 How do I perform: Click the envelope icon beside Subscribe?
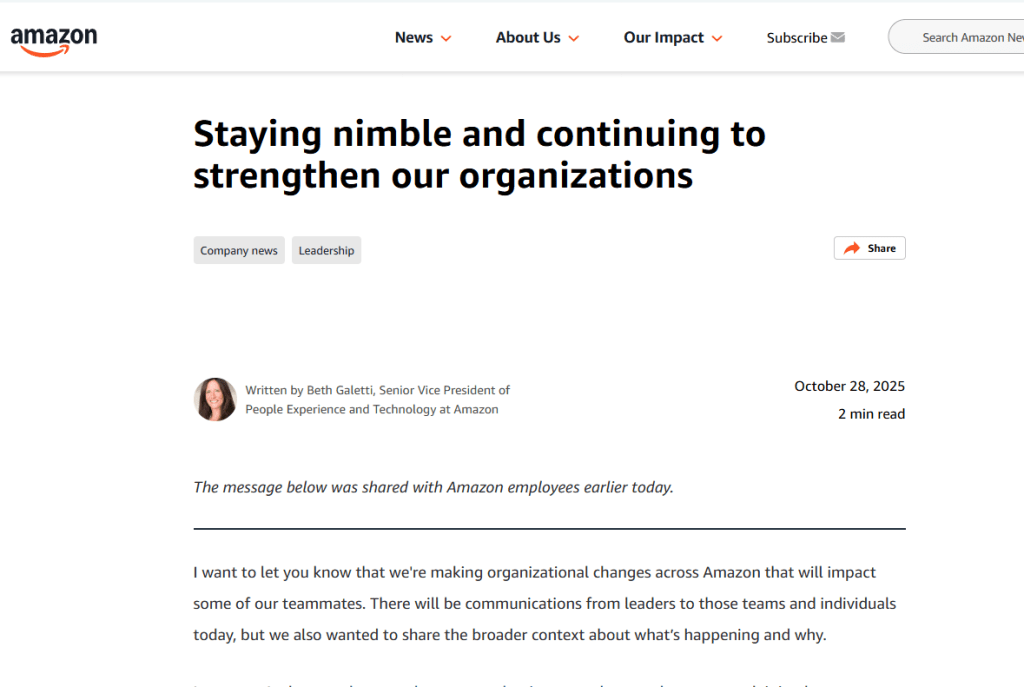click(838, 38)
